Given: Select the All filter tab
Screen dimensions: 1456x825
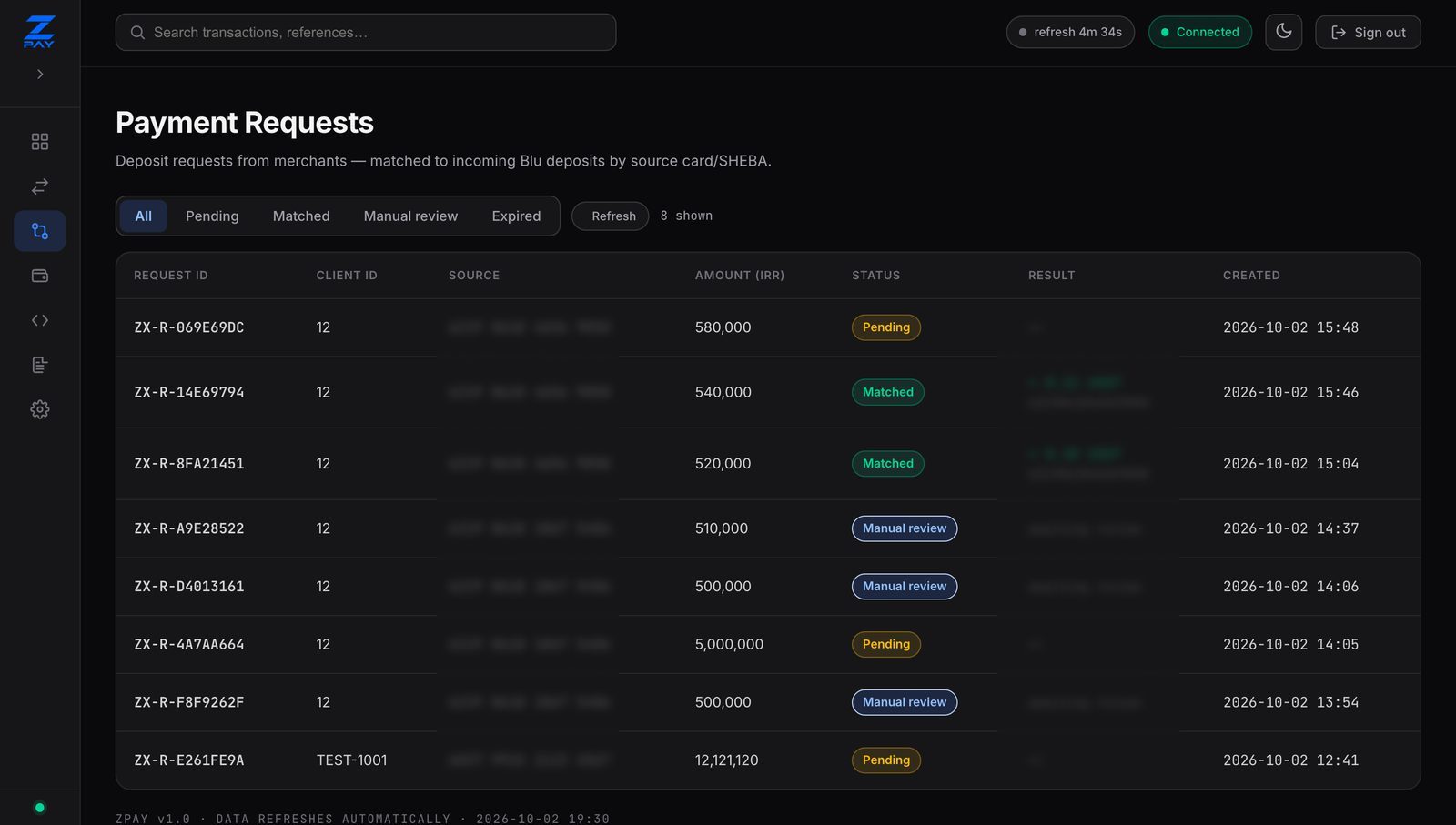Looking at the screenshot, I should [x=144, y=216].
